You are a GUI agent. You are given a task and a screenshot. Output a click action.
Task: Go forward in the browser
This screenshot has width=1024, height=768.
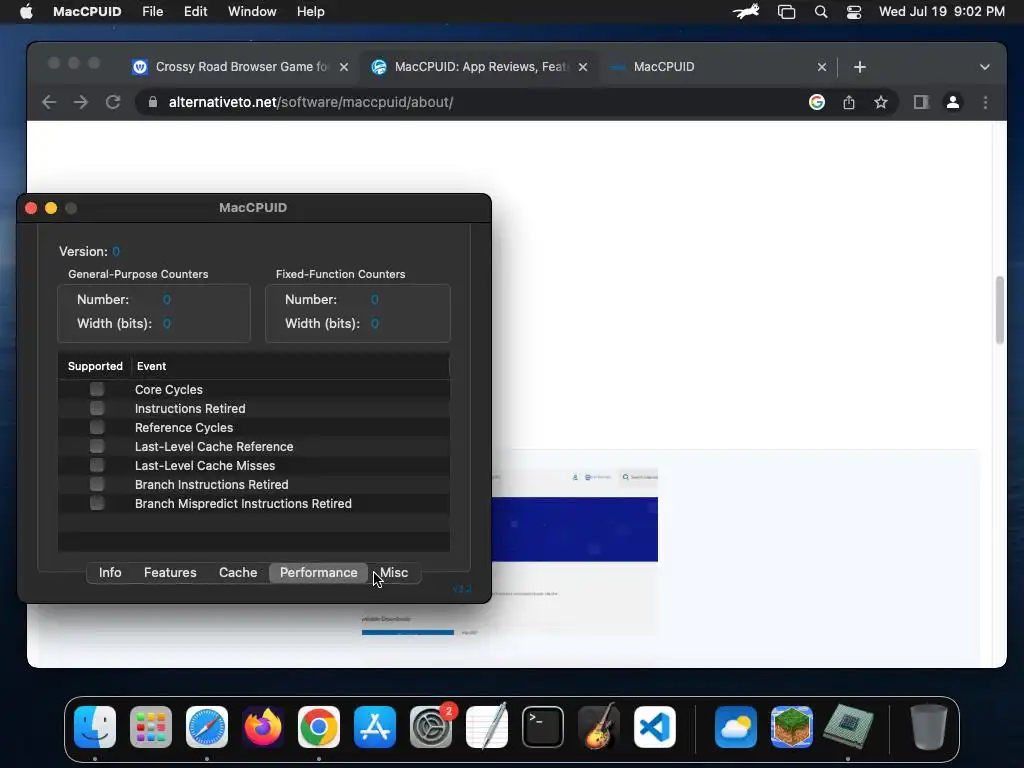pyautogui.click(x=80, y=102)
